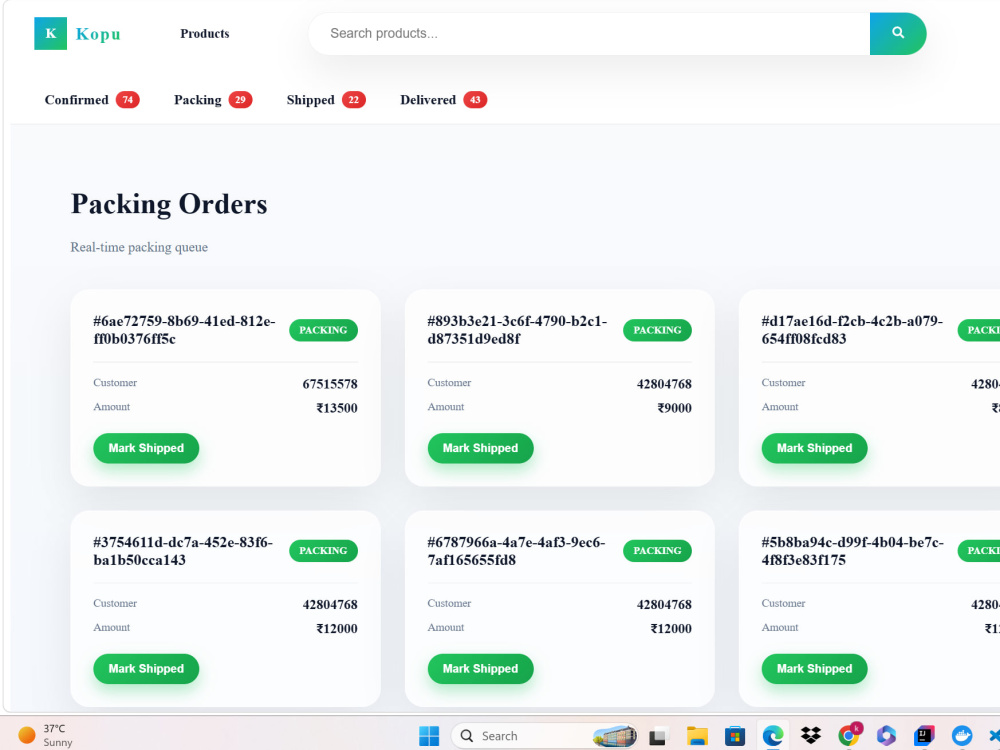The width and height of the screenshot is (1000, 750).
Task: Switch to Microsoft Edge in the taskbar
Action: (773, 736)
